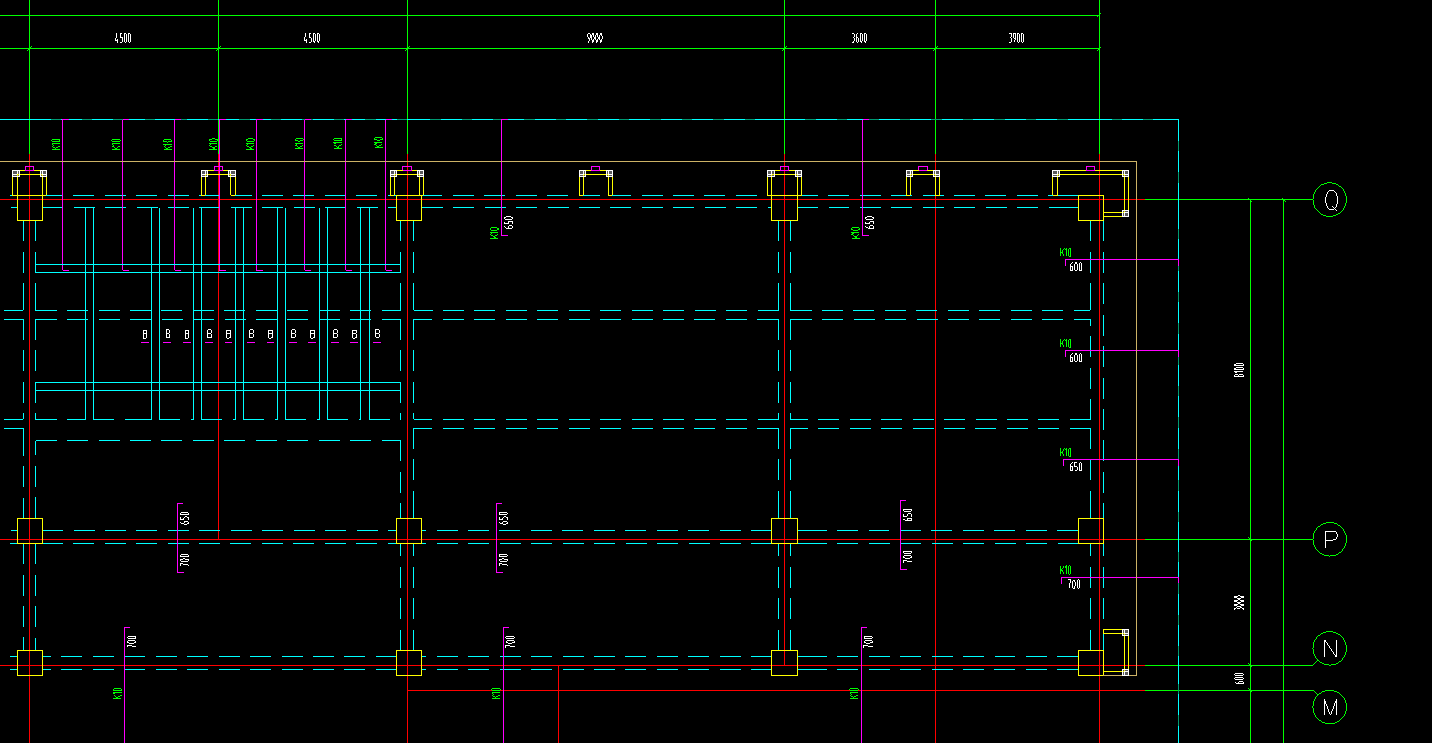Screen dimensions: 1432x743
Task: Select the 9000 dimension text
Action: 595,38
